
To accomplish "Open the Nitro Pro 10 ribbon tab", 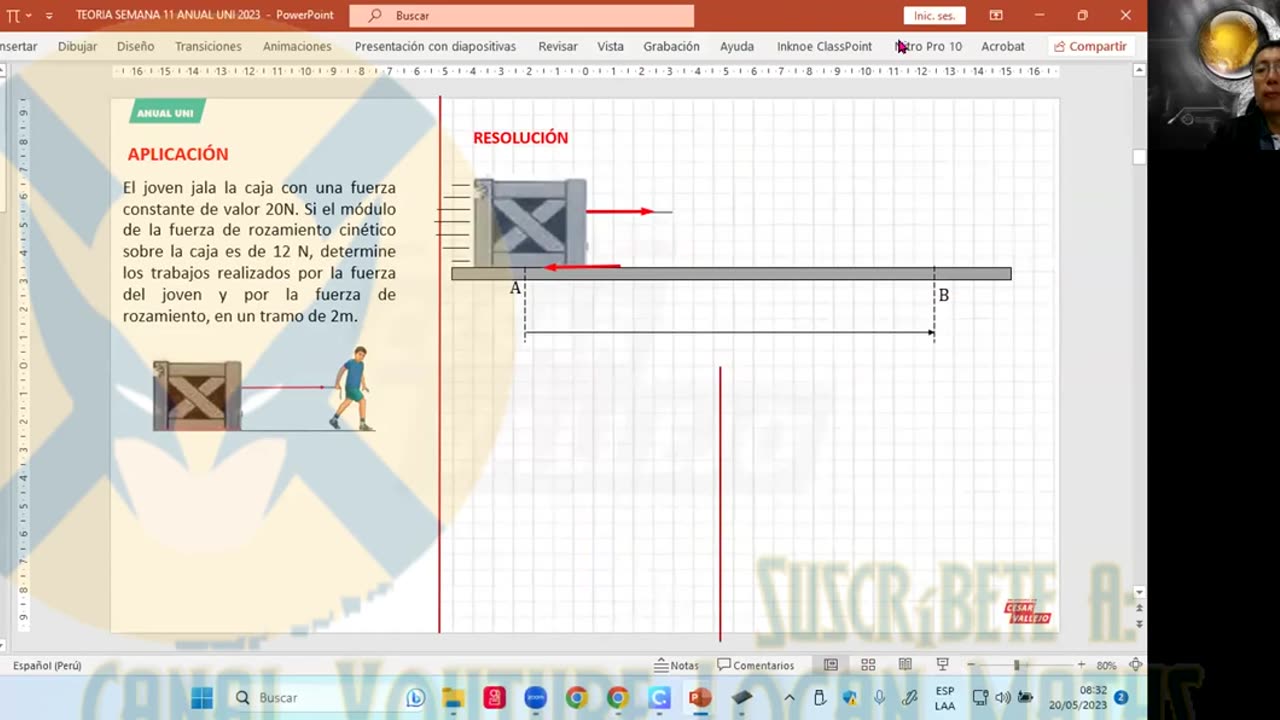I will 928,46.
